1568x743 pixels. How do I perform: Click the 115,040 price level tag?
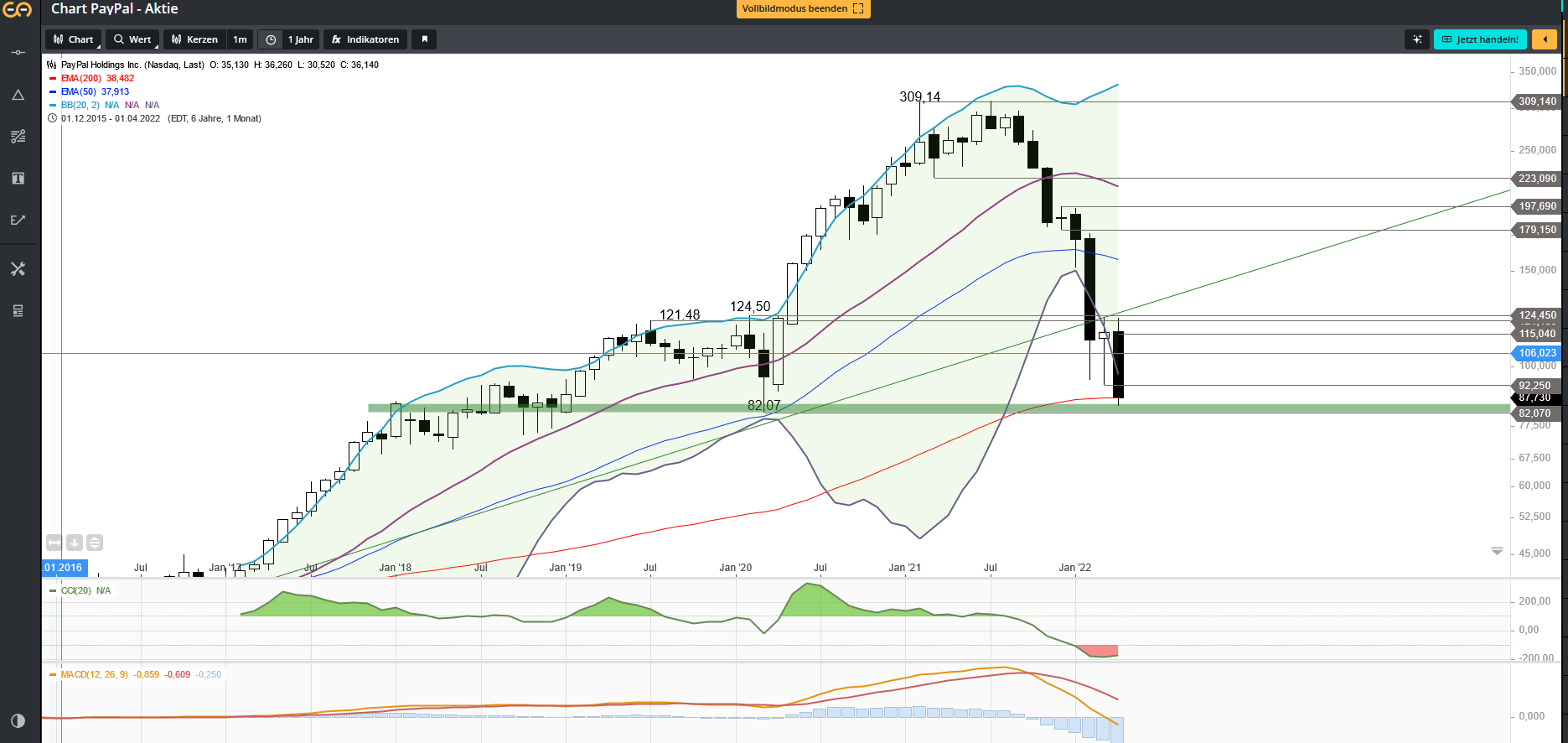coord(1537,334)
